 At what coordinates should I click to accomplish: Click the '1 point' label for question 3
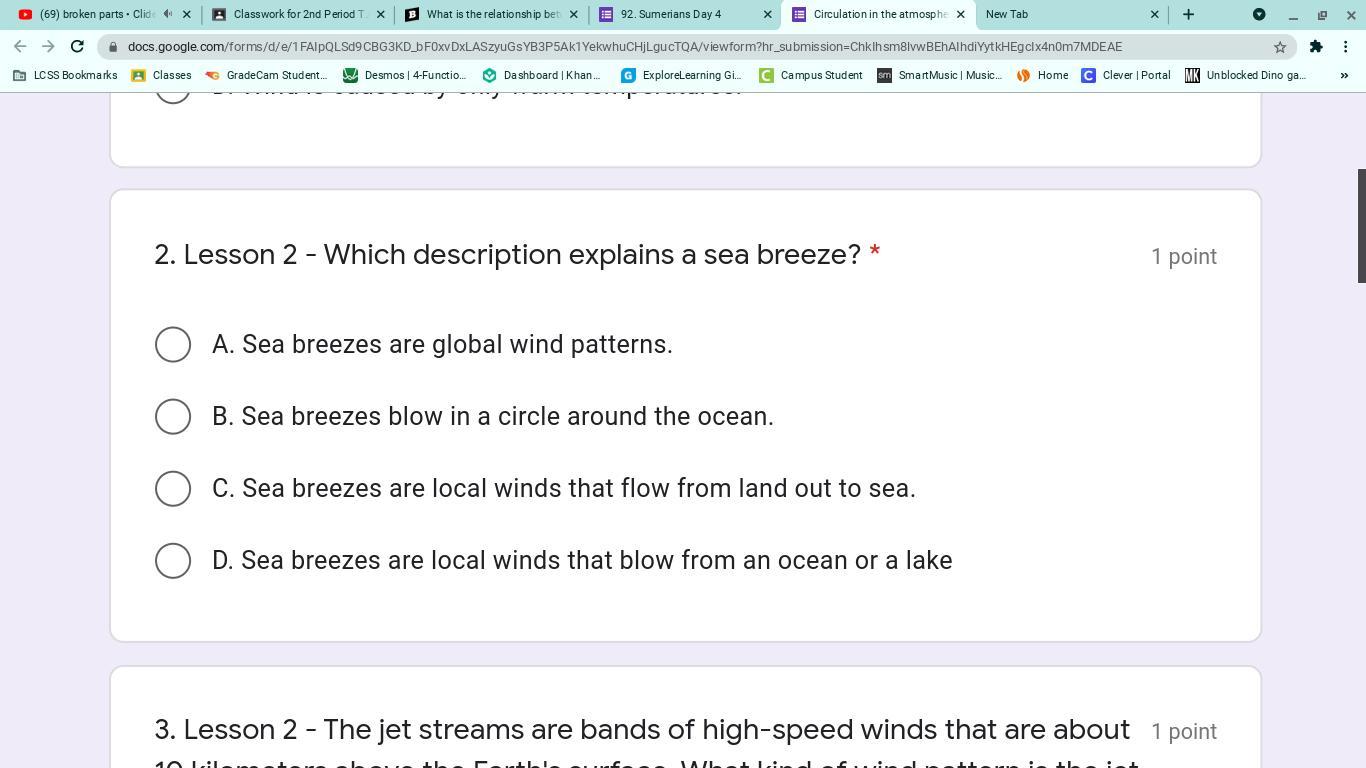(1184, 731)
